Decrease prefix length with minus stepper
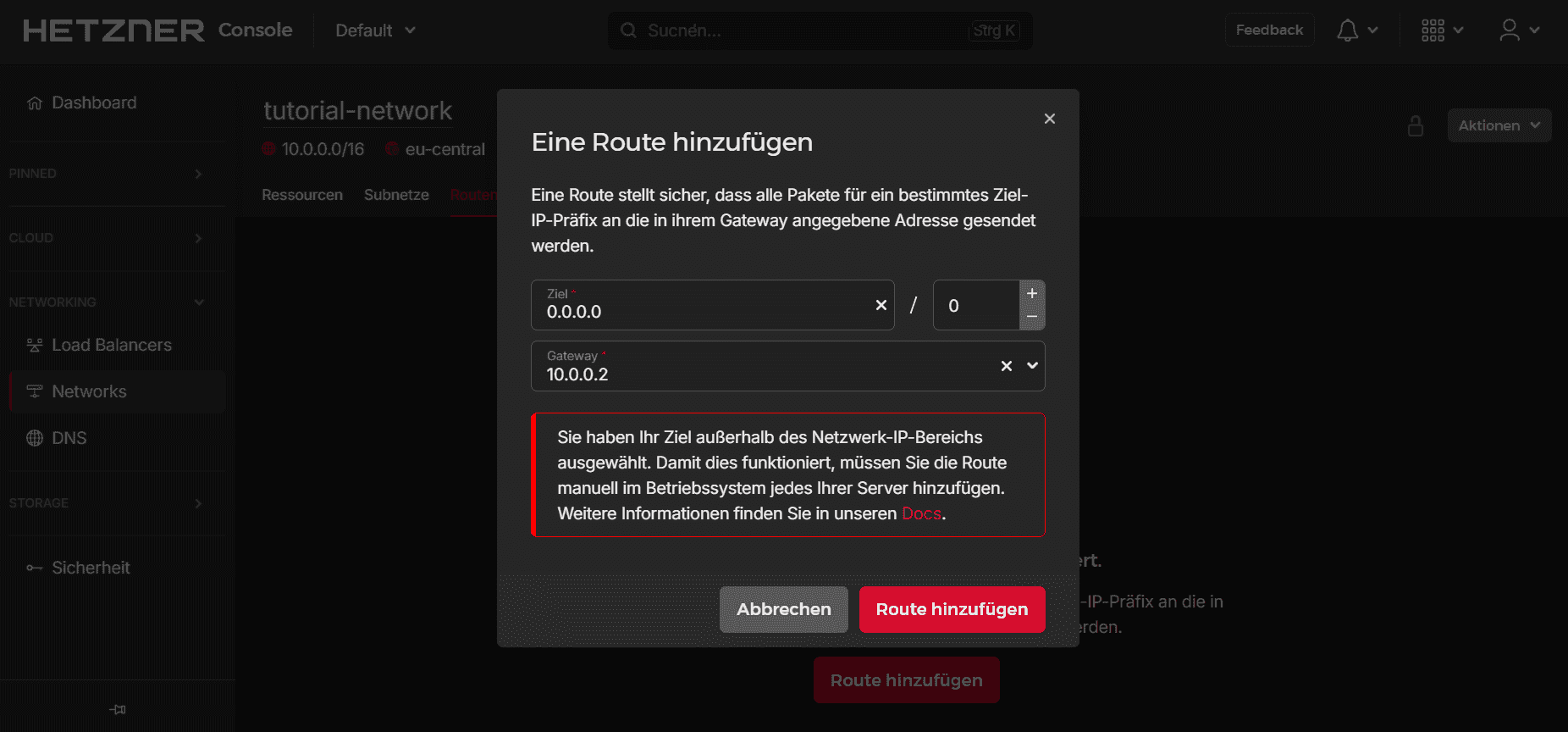 (1031, 317)
